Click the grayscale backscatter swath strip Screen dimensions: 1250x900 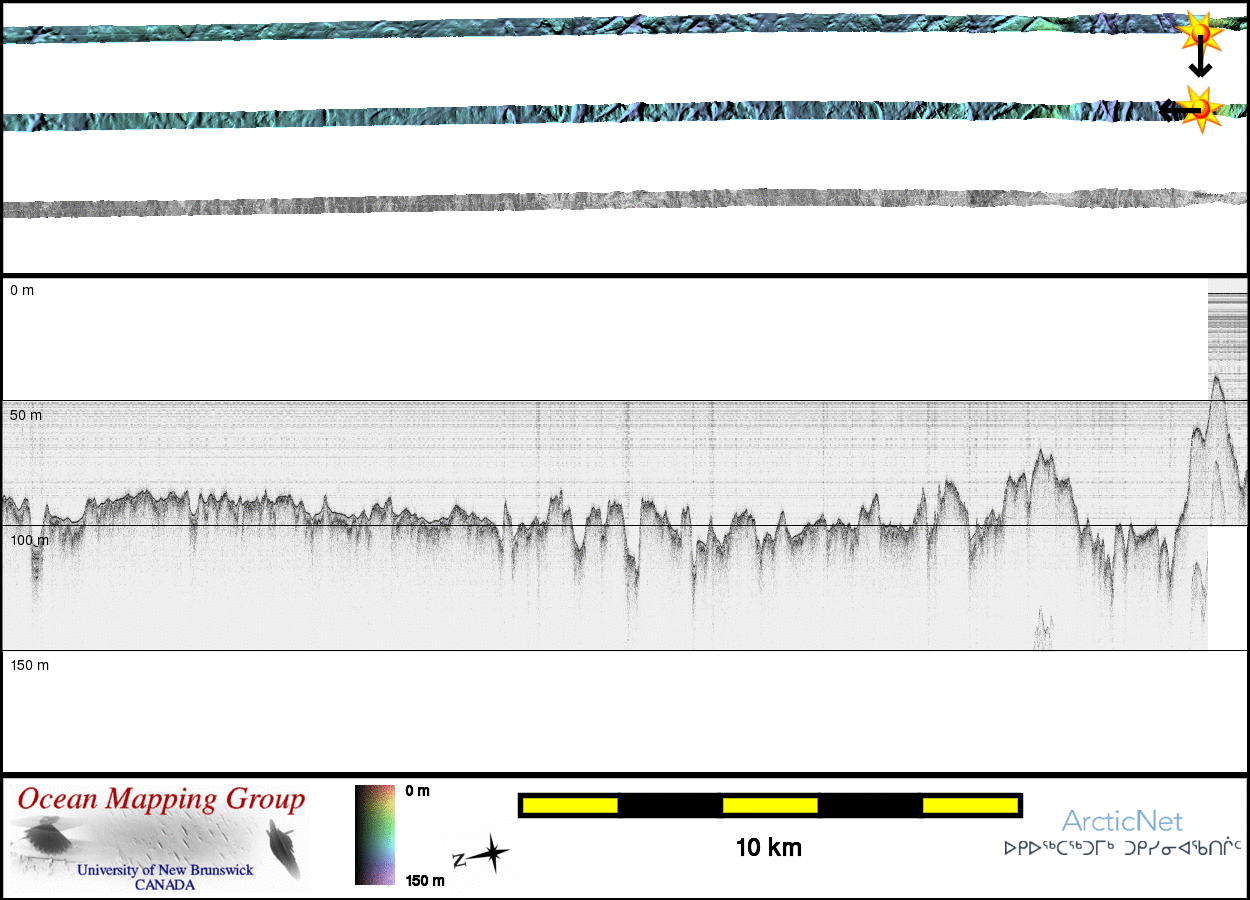click(x=600, y=202)
